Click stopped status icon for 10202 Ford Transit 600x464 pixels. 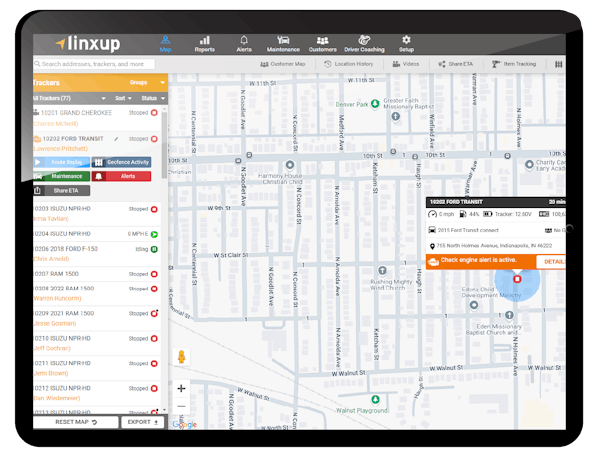pos(154,139)
